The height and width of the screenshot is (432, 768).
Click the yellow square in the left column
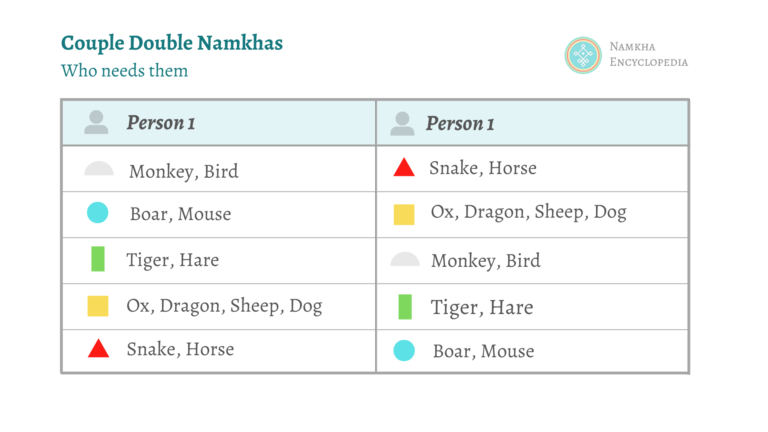(x=98, y=306)
